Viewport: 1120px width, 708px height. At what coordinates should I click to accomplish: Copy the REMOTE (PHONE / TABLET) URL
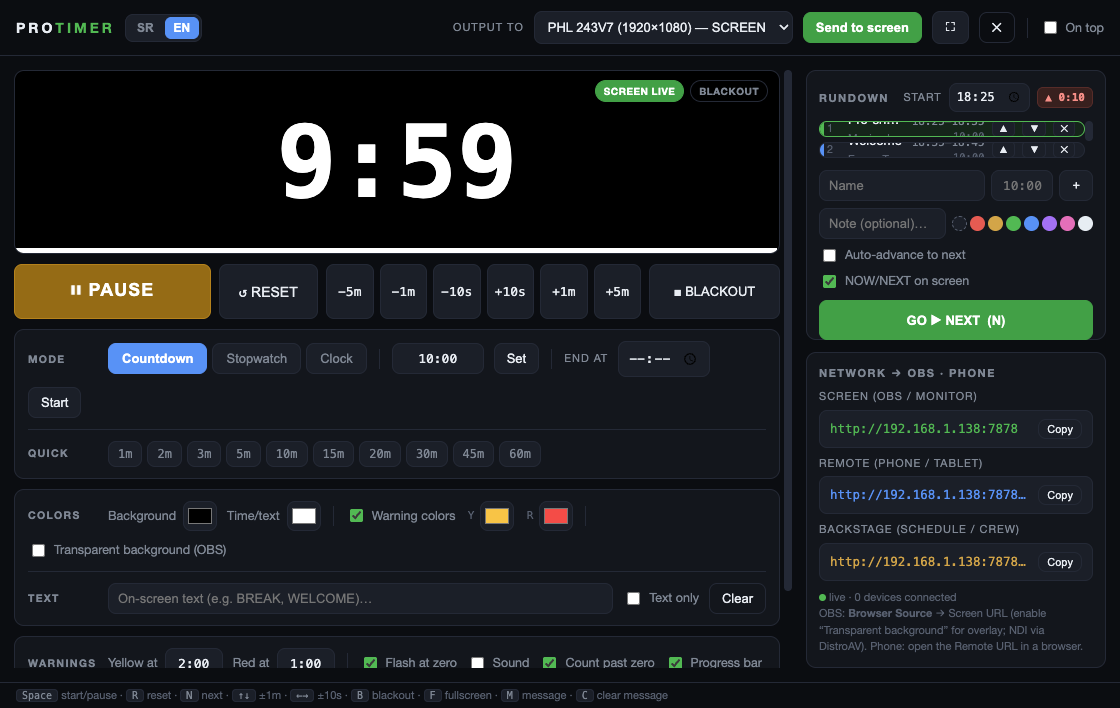1060,495
